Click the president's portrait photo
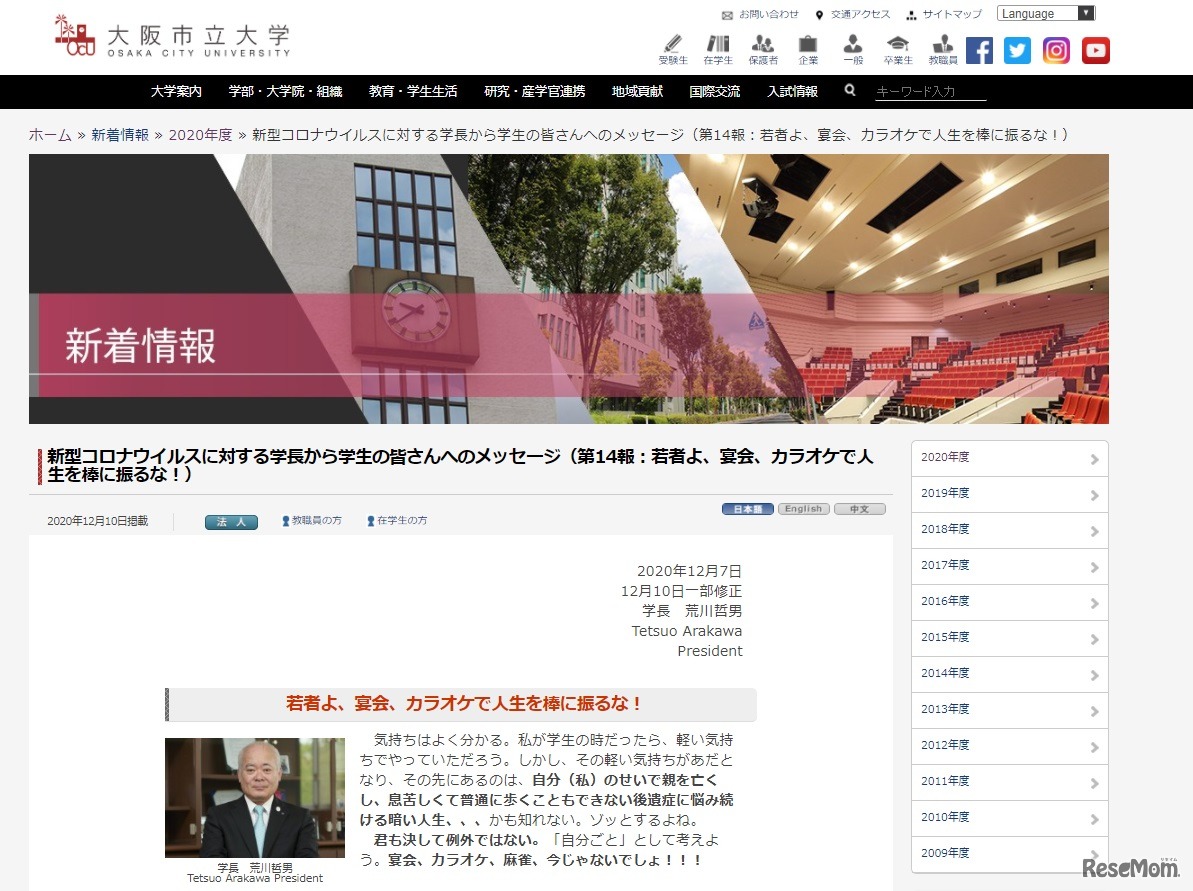This screenshot has width=1193, height=891. [x=255, y=797]
